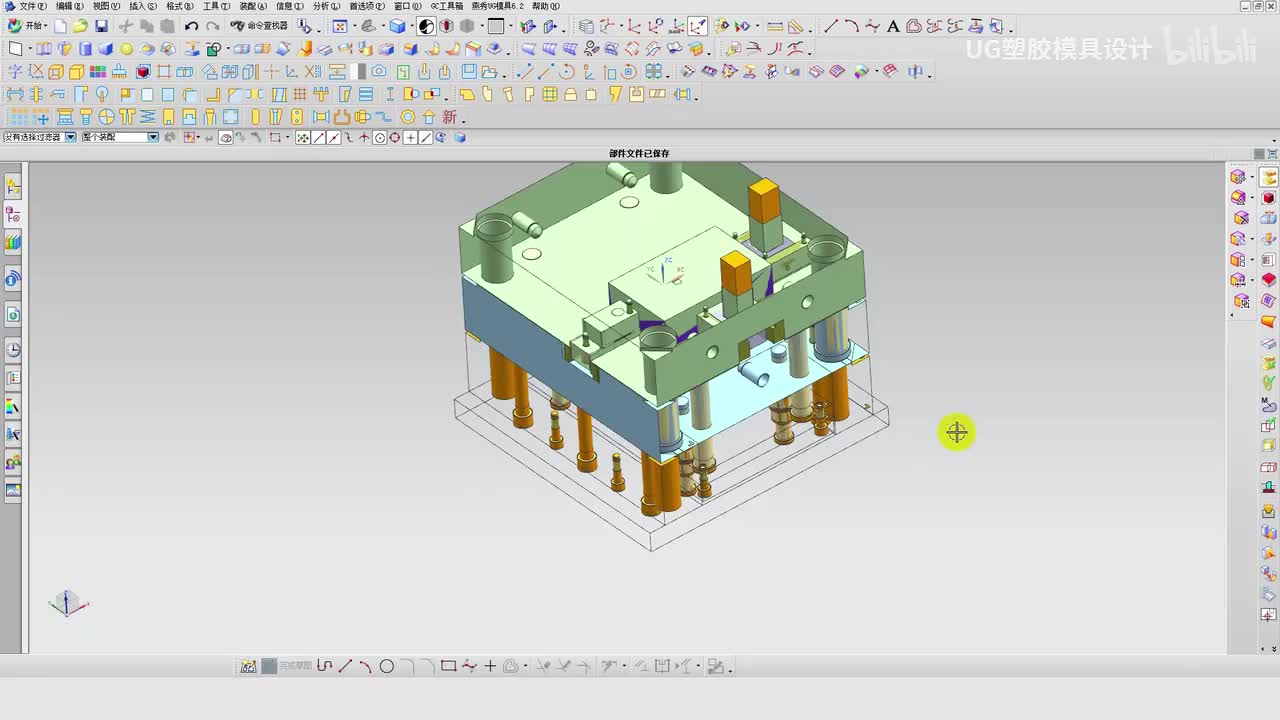Screen dimensions: 1280x720
Task: Toggle the point-on-curve snap option
Action: click(426, 138)
